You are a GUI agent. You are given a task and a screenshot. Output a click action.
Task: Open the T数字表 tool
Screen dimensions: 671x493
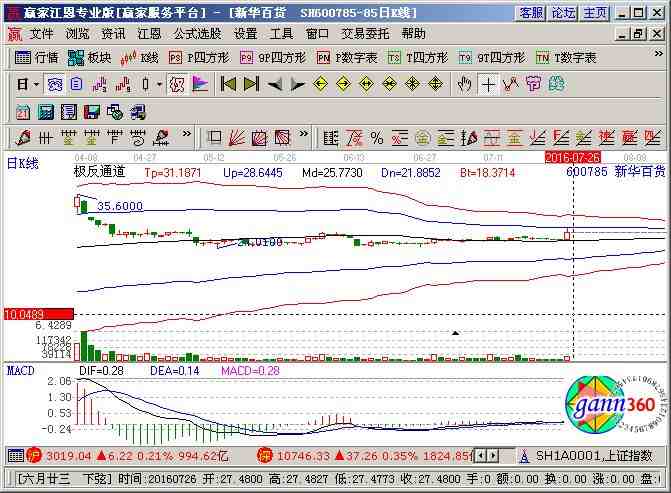click(566, 57)
